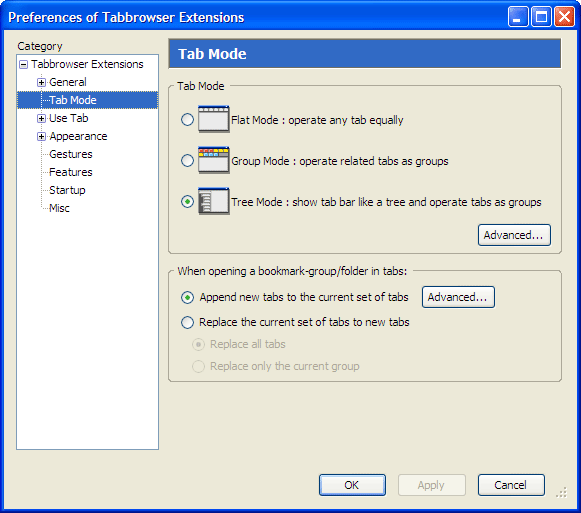Maximize the Preferences dialog

pyautogui.click(x=541, y=17)
